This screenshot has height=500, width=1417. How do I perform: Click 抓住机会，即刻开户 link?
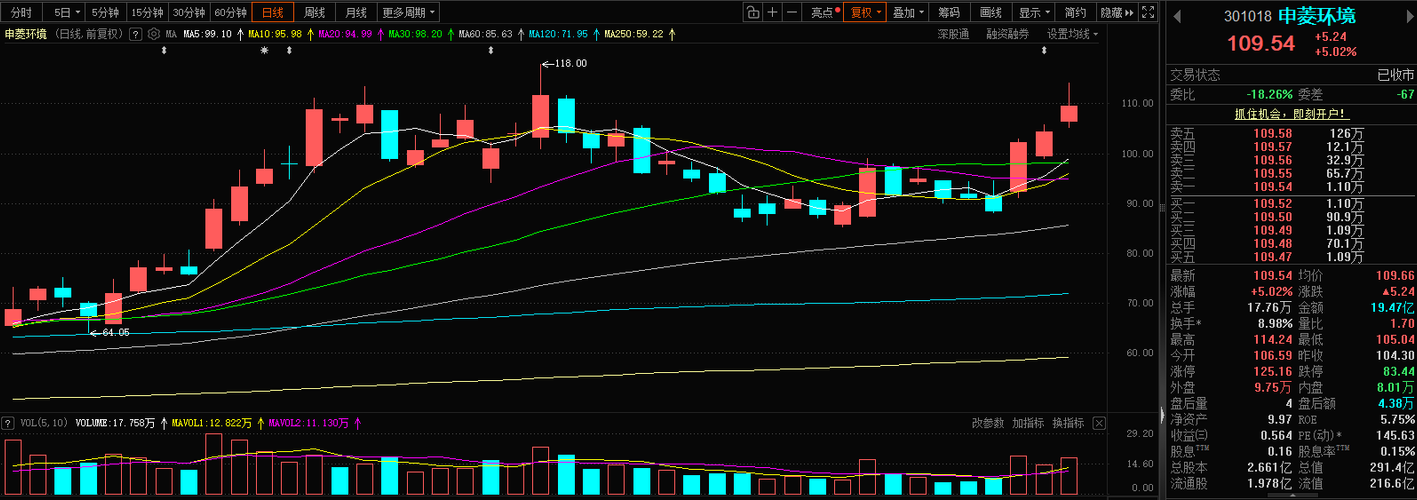[1292, 113]
